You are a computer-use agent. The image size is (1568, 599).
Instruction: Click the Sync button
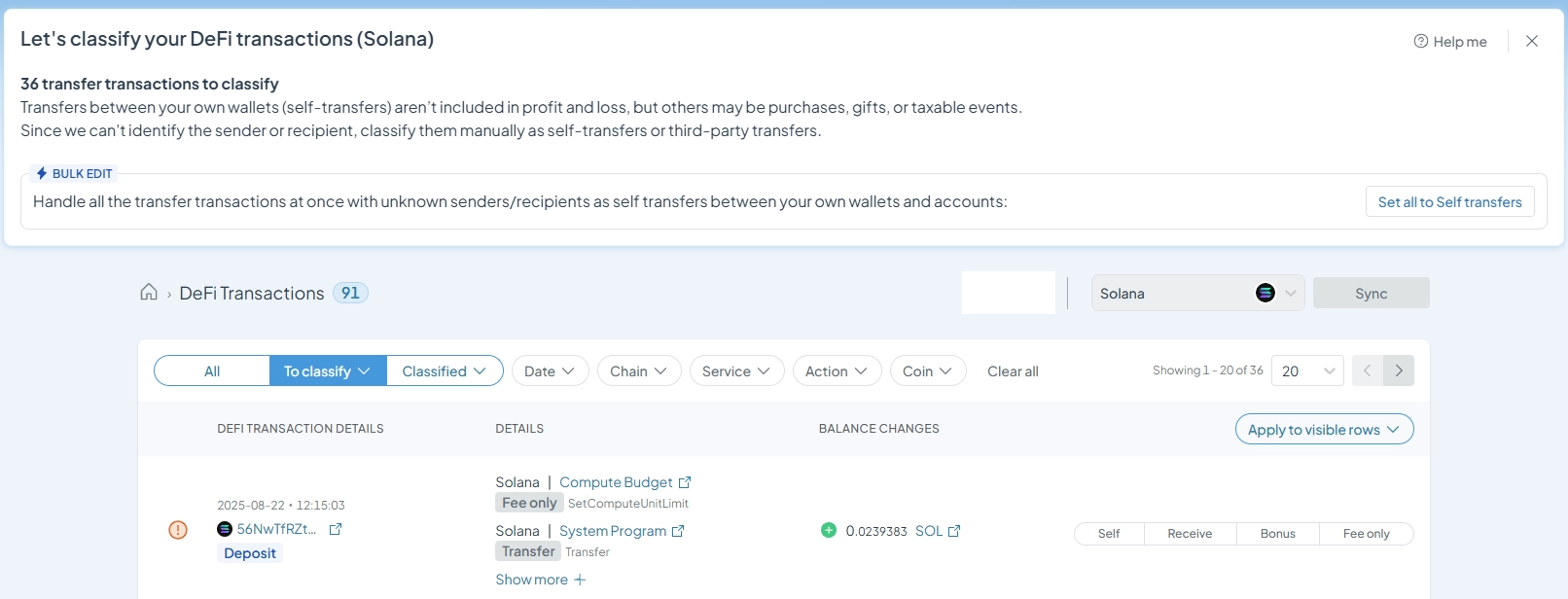tap(1371, 293)
